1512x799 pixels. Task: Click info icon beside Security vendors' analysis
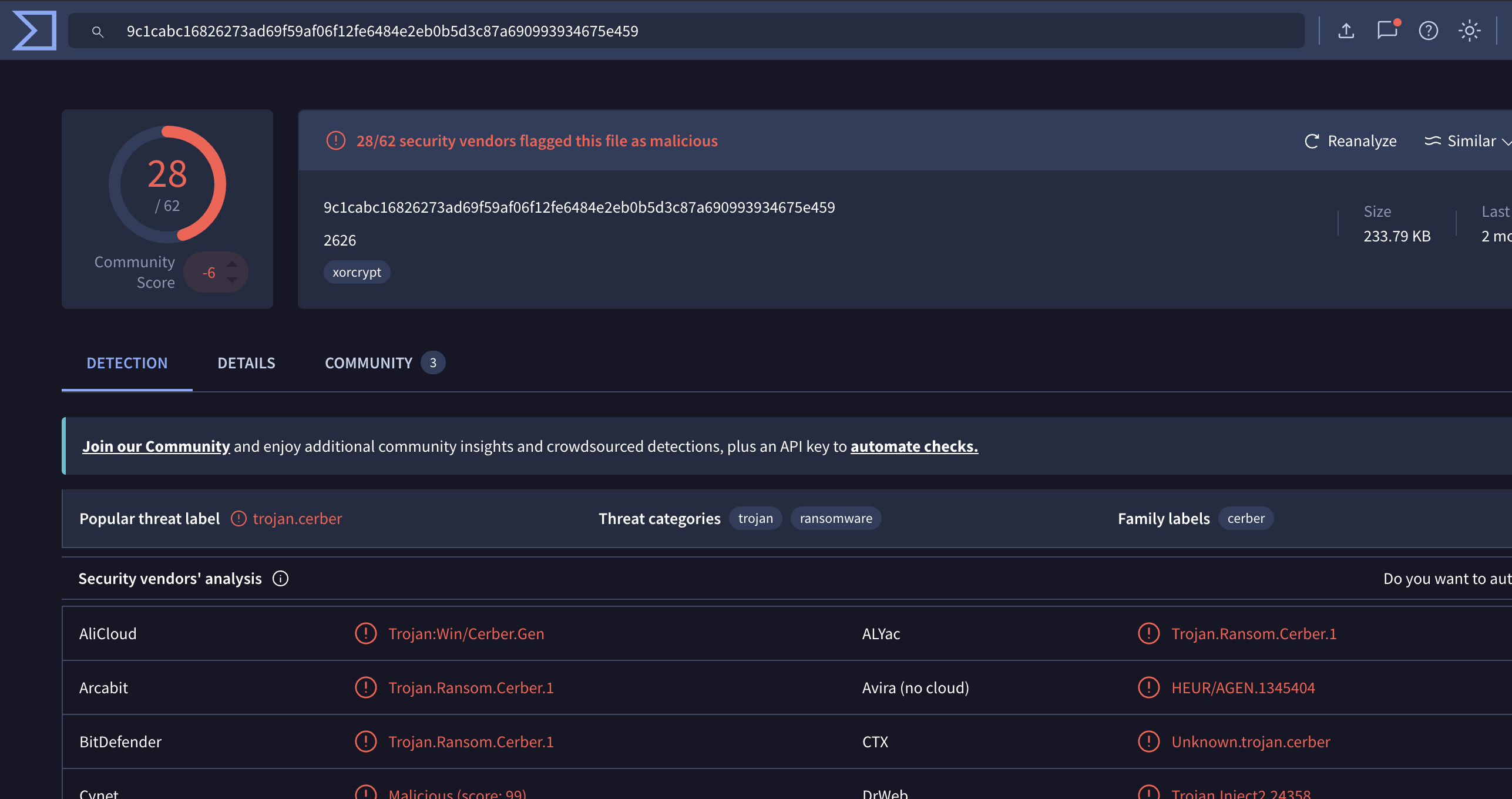click(280, 579)
